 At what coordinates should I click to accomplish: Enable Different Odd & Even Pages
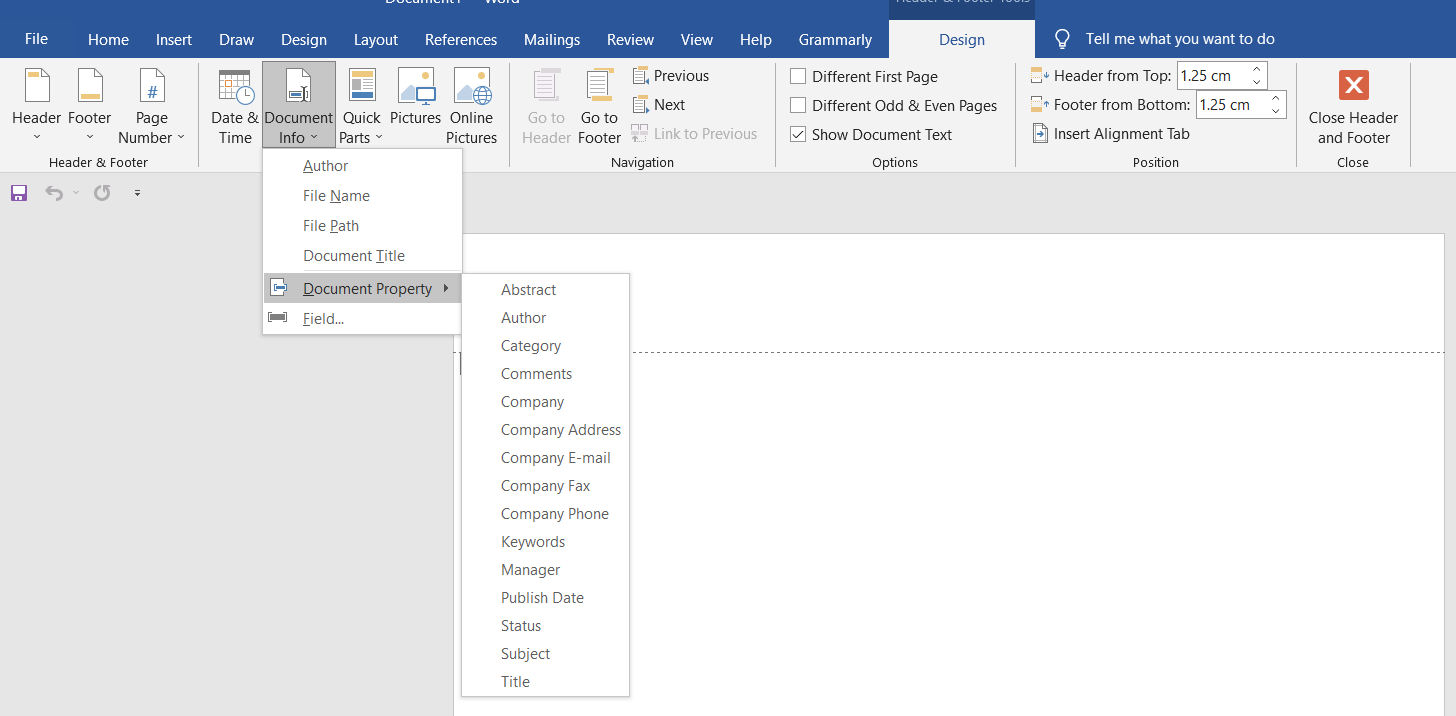tap(797, 105)
